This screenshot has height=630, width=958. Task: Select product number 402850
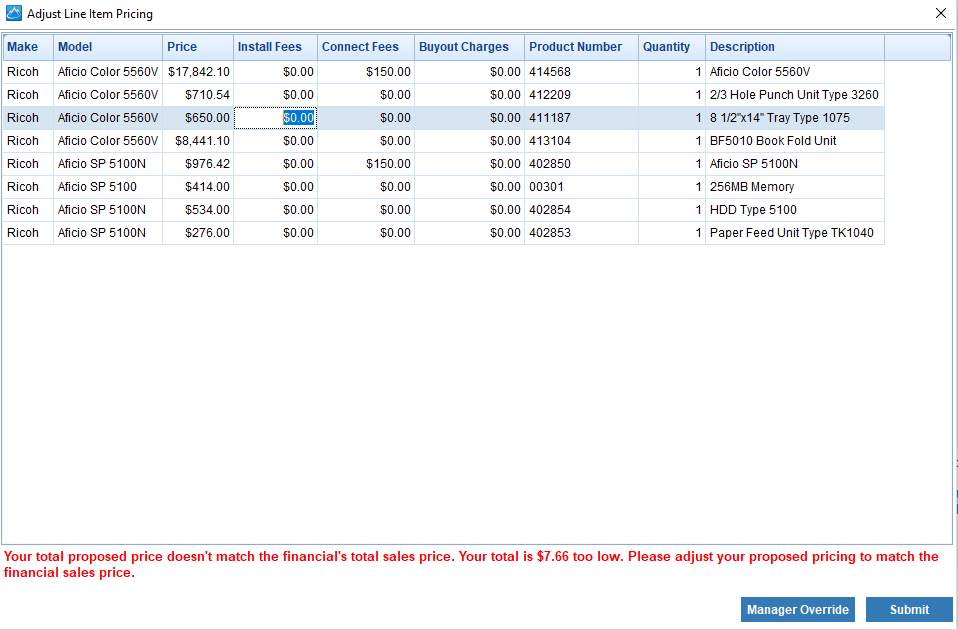582,164
